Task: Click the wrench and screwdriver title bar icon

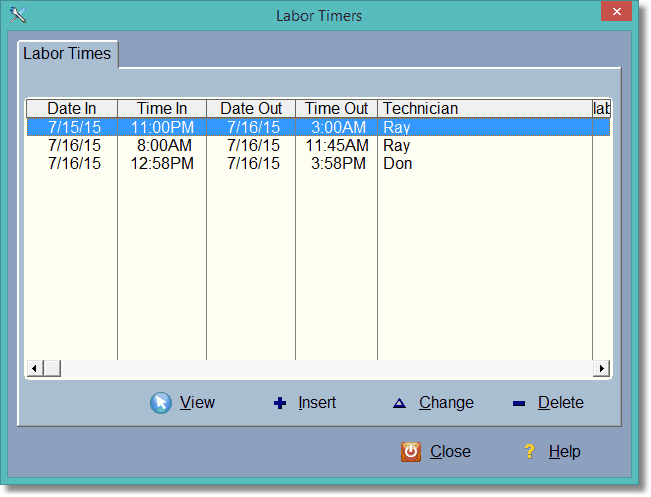Action: point(18,15)
